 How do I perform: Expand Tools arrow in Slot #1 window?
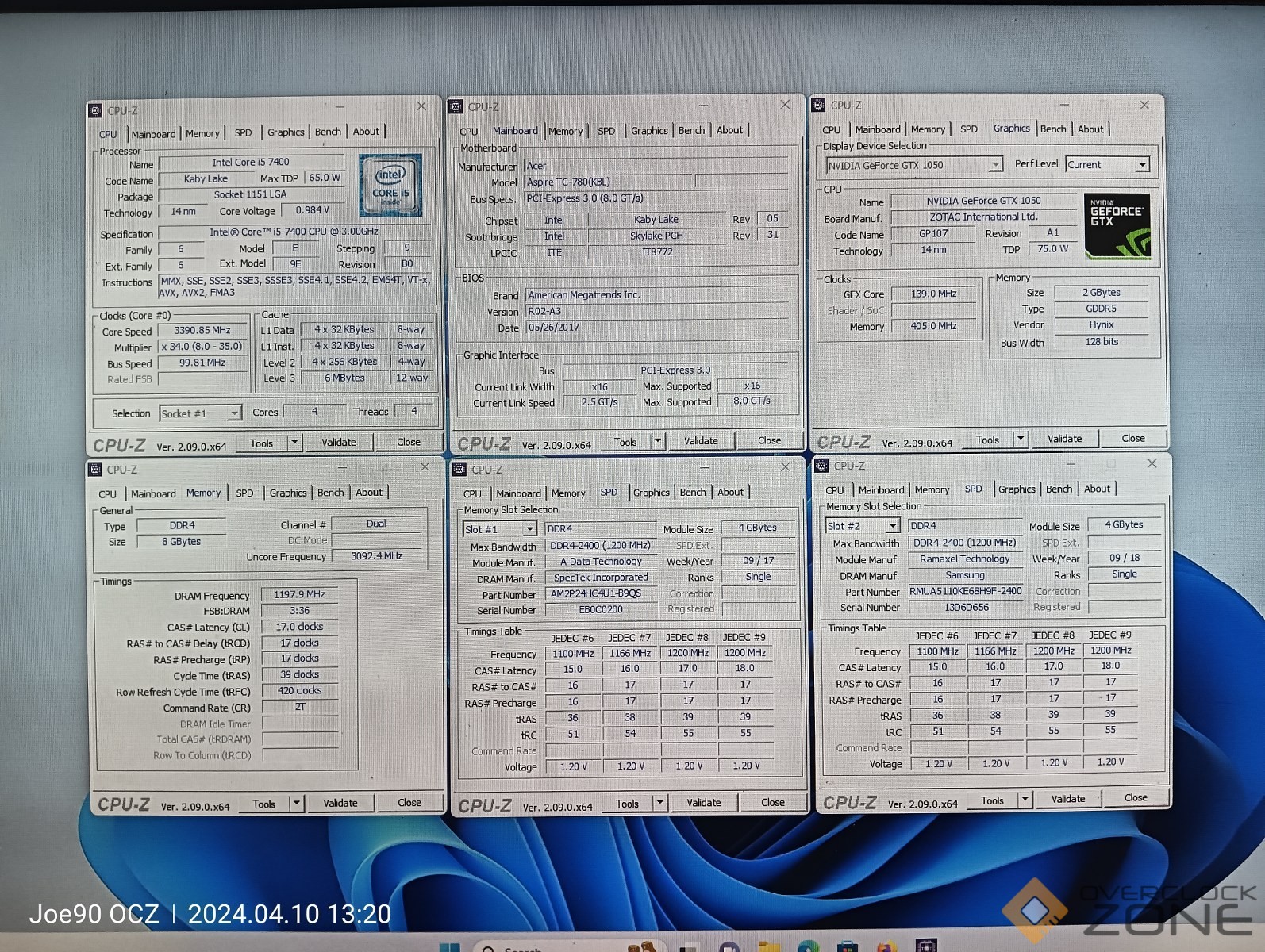[659, 803]
